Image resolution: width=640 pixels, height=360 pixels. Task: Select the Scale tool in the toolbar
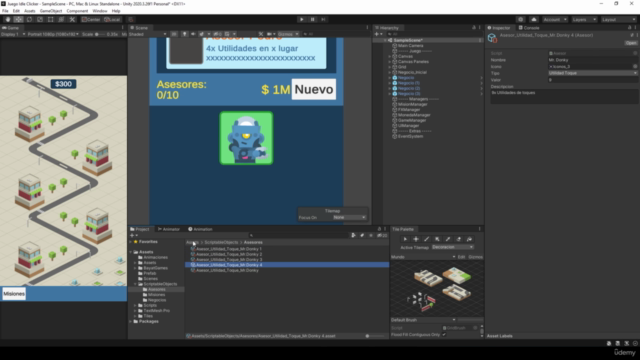pos(40,20)
